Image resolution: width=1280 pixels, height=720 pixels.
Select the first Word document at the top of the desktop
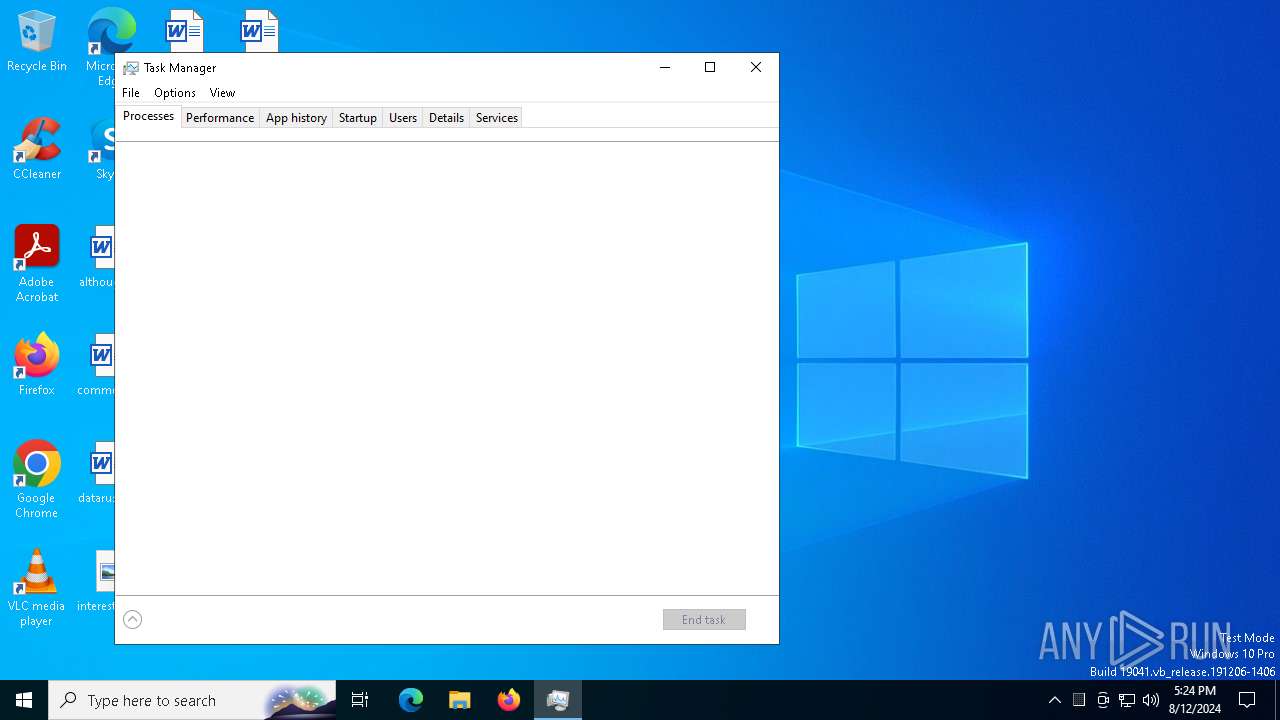[x=185, y=31]
